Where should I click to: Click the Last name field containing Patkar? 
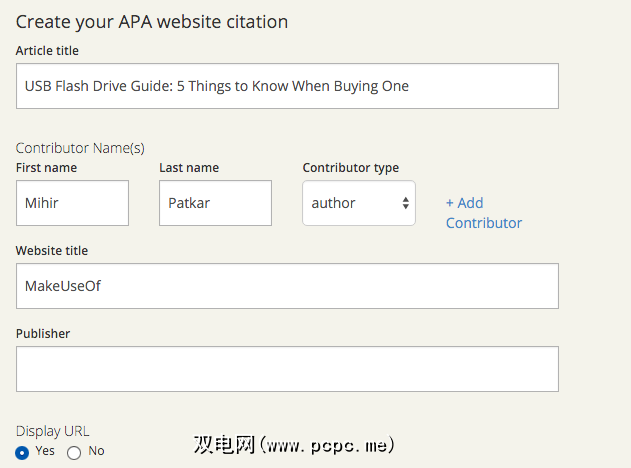pos(215,203)
